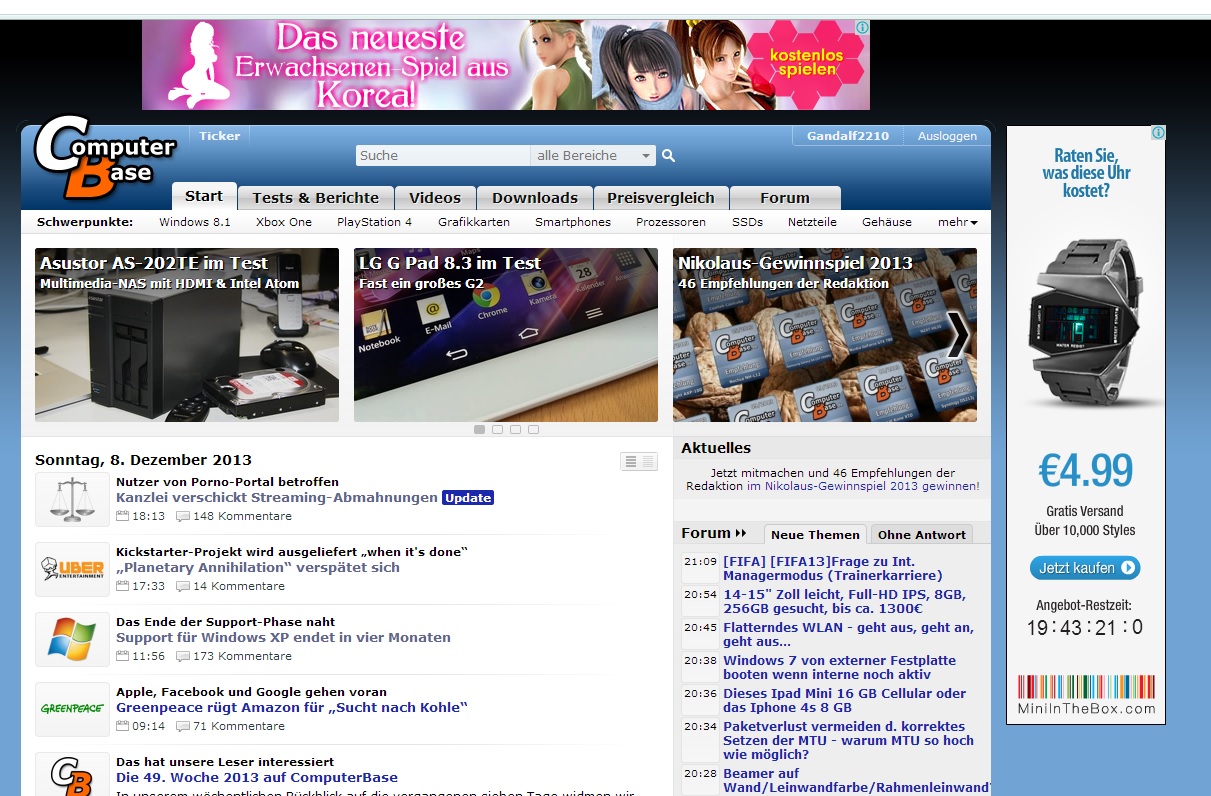This screenshot has height=796, width=1211.
Task: Open the Xbox One topic
Action: (x=284, y=222)
